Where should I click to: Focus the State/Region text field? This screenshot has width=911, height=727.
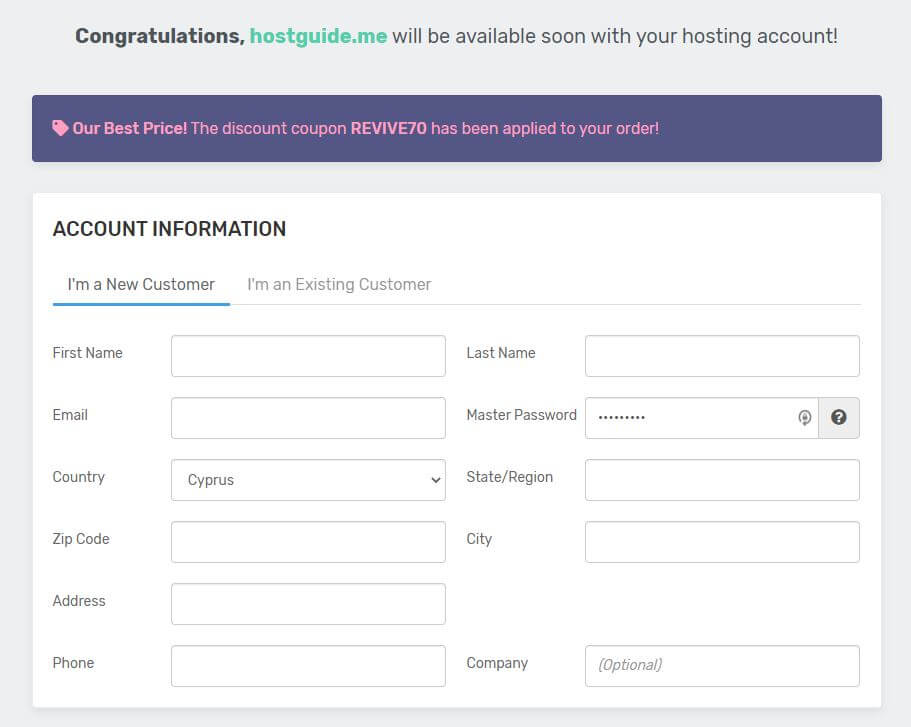coord(722,480)
